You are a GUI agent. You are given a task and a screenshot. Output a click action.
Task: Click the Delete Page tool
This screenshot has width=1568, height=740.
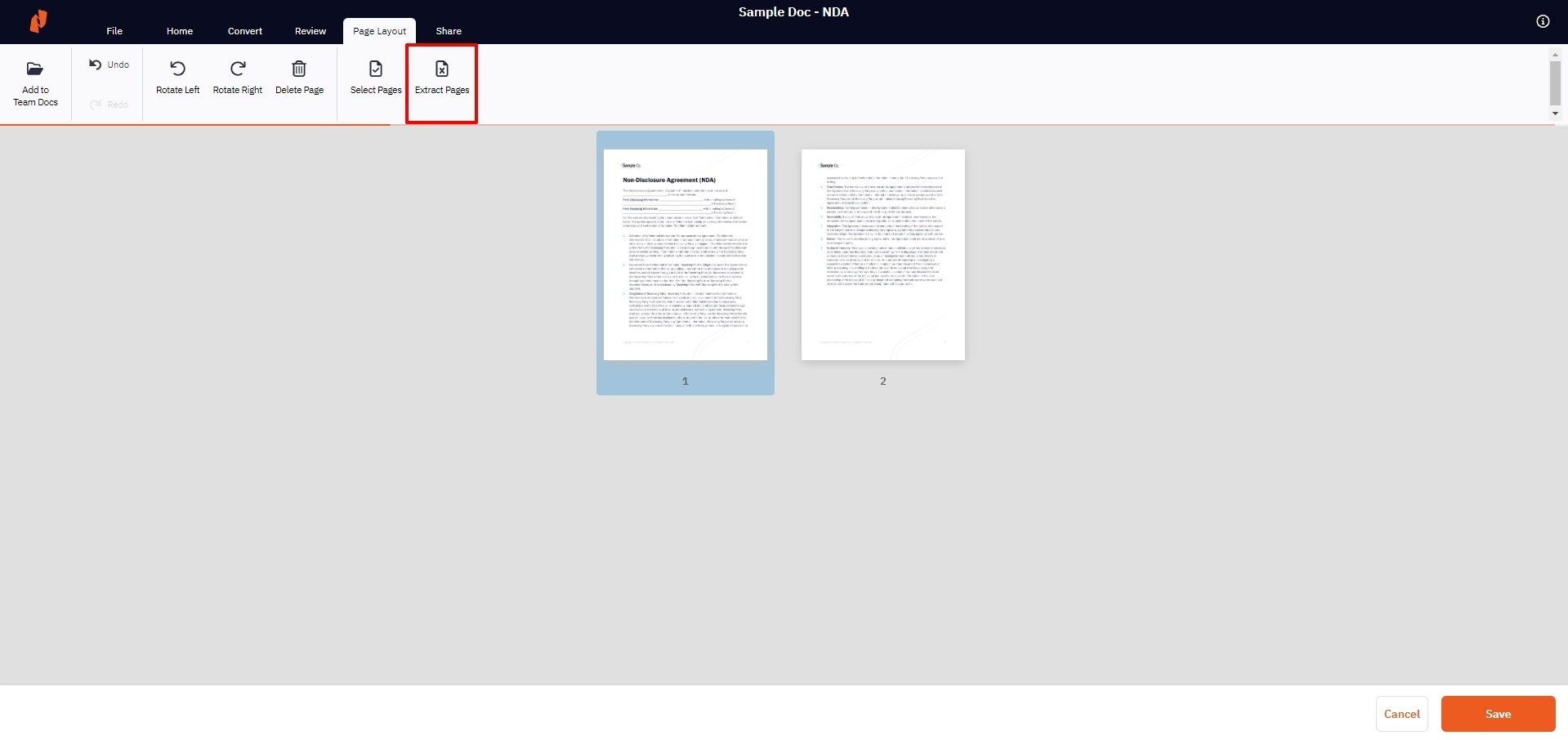(x=299, y=78)
